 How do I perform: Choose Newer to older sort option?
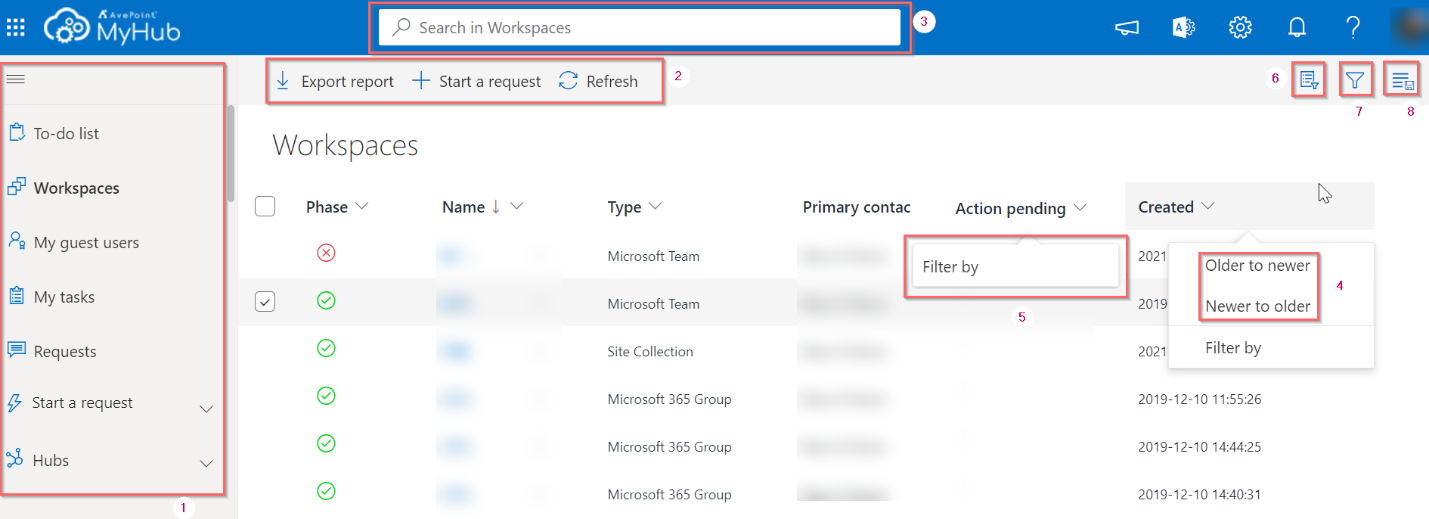tap(1257, 306)
